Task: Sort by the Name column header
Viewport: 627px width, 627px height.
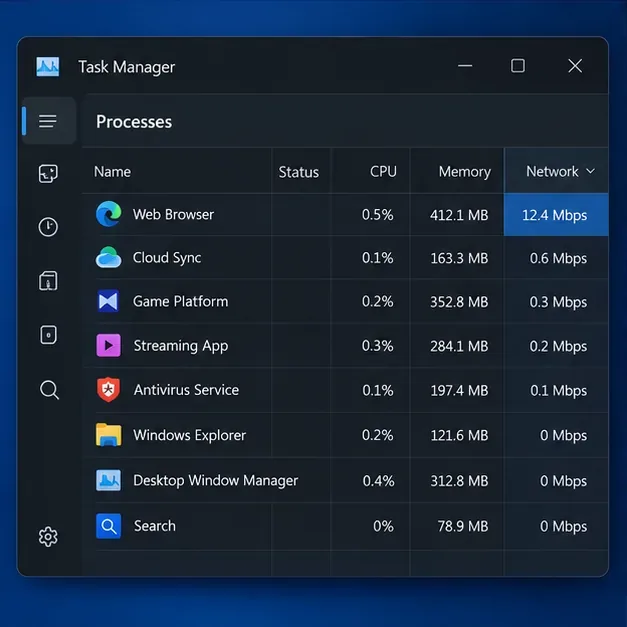Action: pos(112,172)
